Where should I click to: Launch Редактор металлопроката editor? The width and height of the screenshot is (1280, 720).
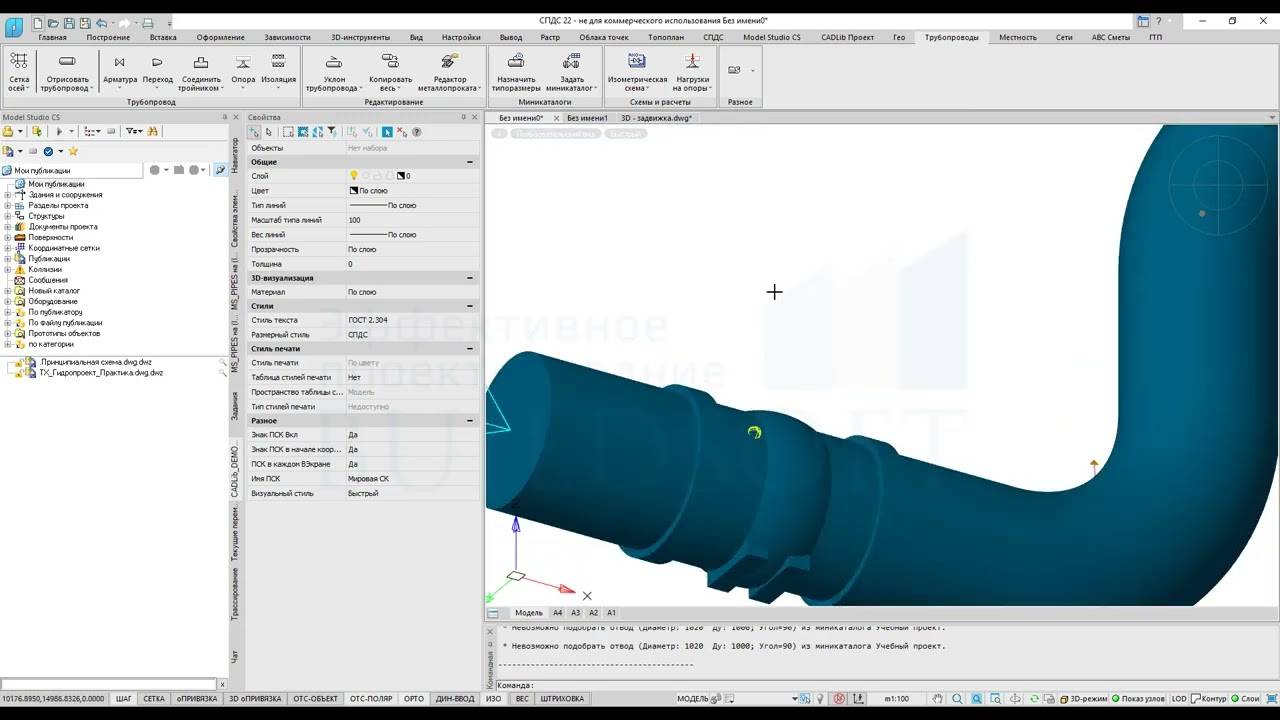click(449, 72)
